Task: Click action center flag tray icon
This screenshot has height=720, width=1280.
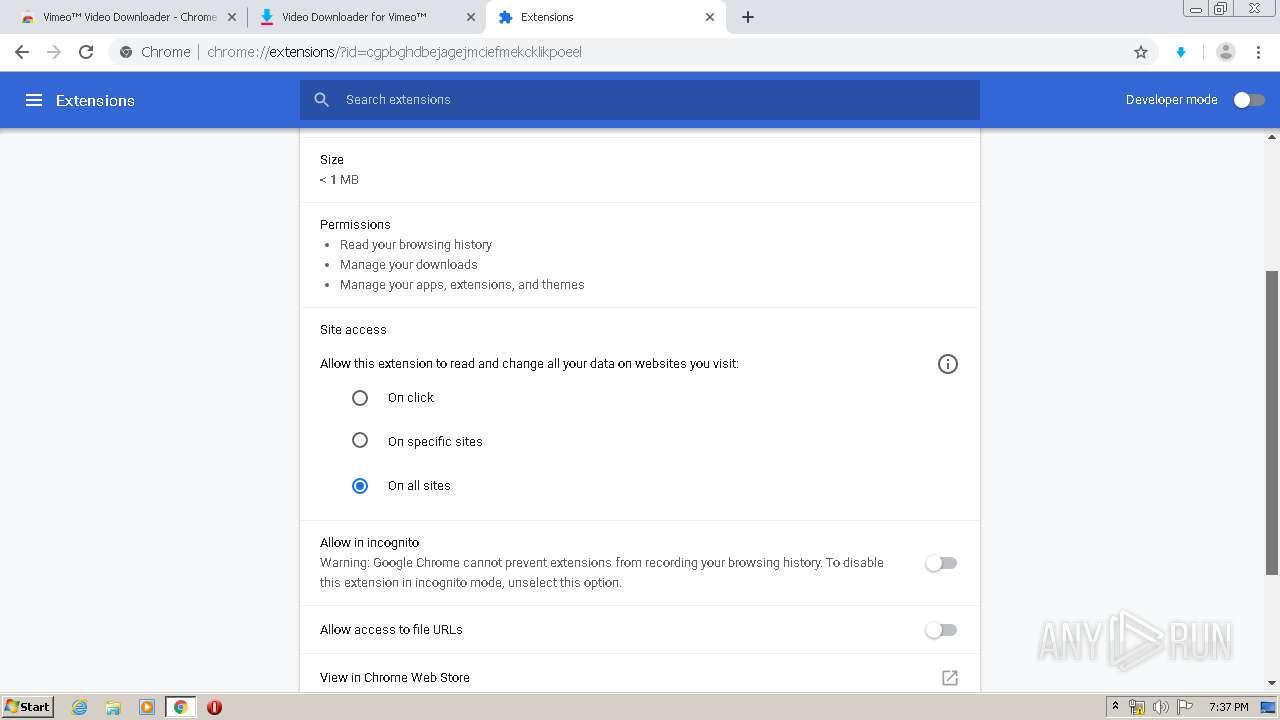Action: tap(1185, 707)
